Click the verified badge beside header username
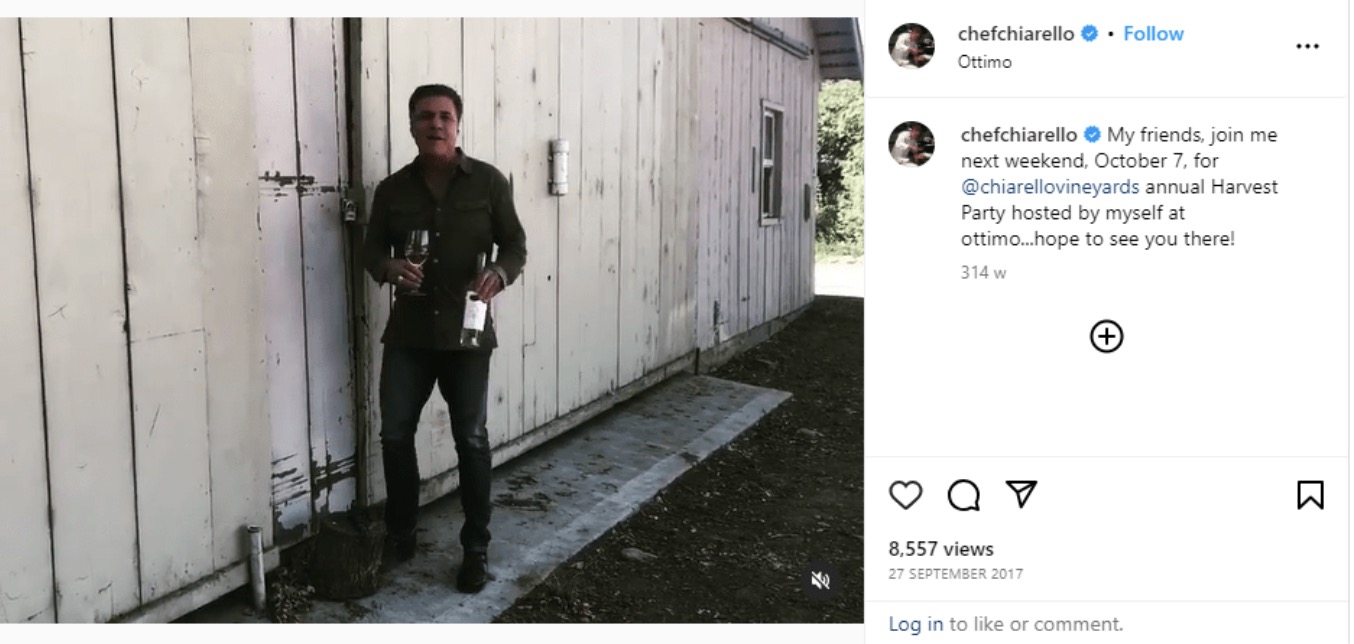Viewport: 1354px width, 644px height. (1090, 34)
